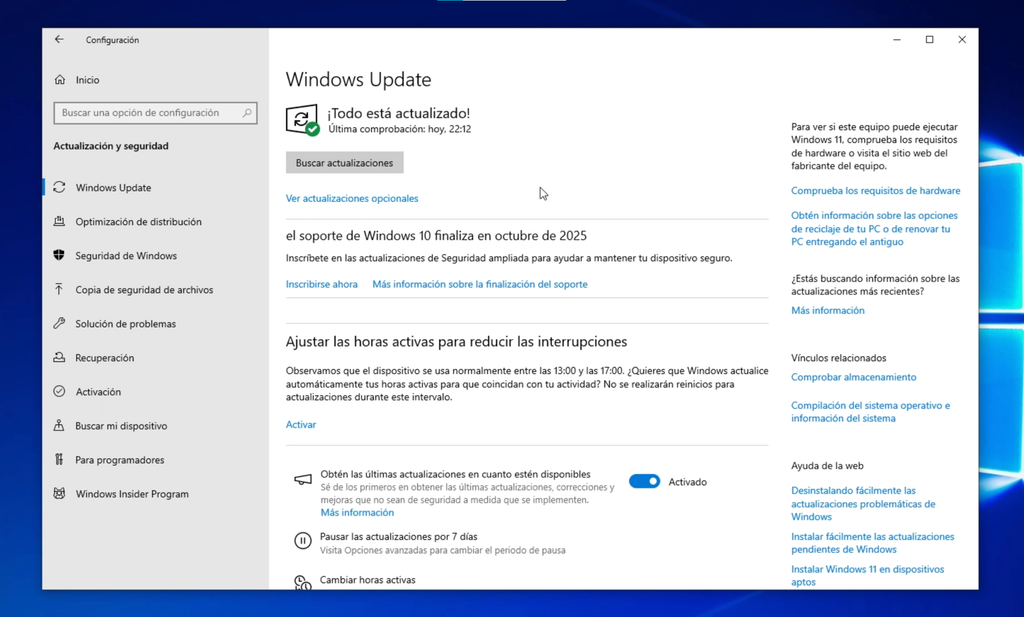Image resolution: width=1024 pixels, height=617 pixels.
Task: Click the Buscar una opción de configuración field
Action: click(x=155, y=113)
